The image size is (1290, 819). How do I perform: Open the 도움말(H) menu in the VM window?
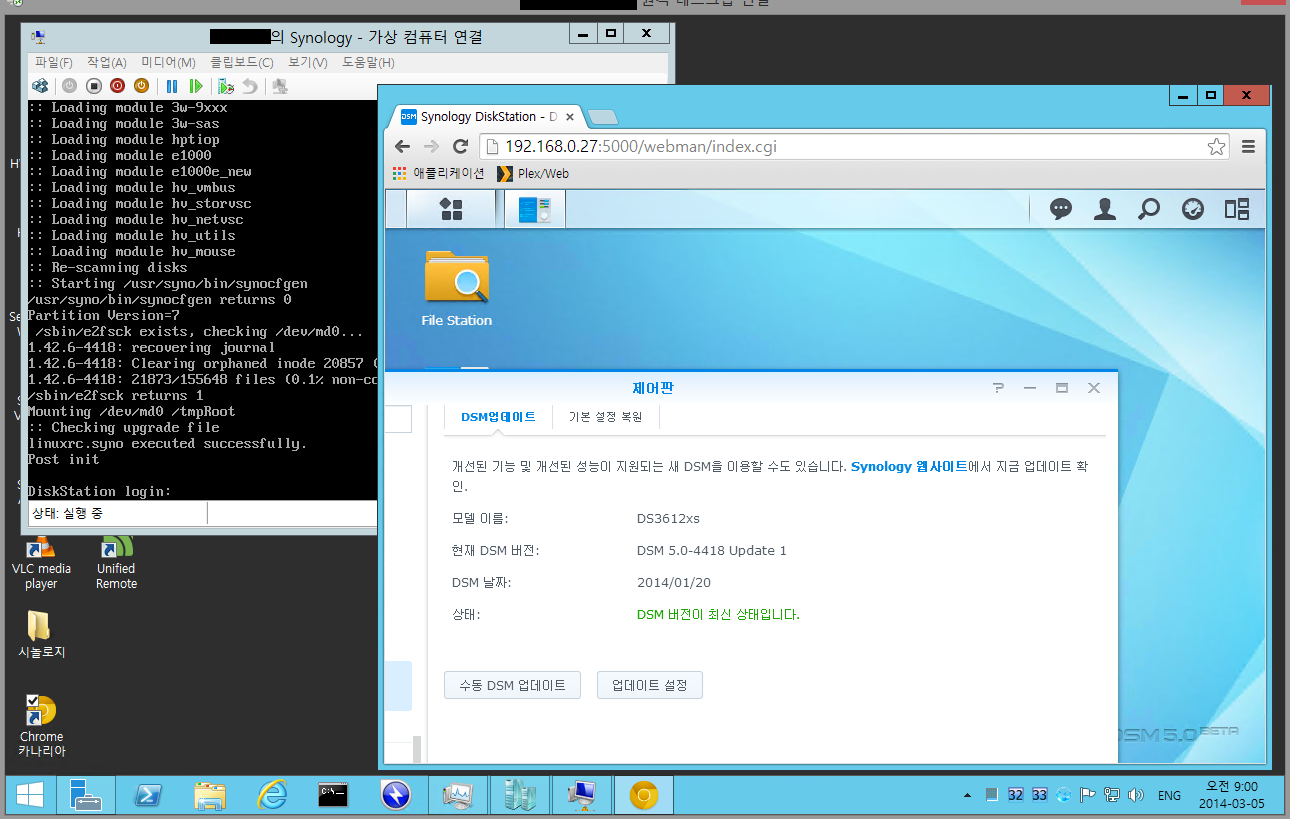tap(368, 63)
